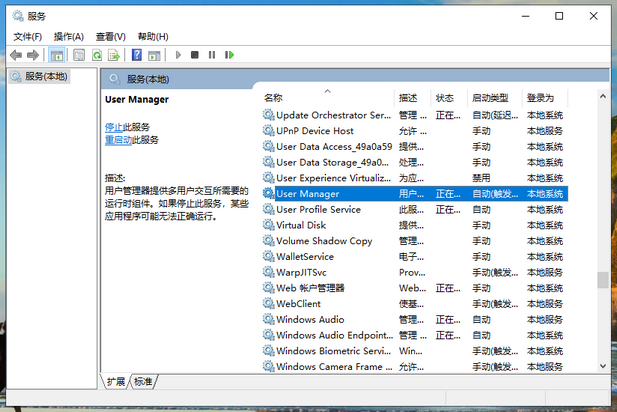Open the 操作(A) menu

coord(69,37)
